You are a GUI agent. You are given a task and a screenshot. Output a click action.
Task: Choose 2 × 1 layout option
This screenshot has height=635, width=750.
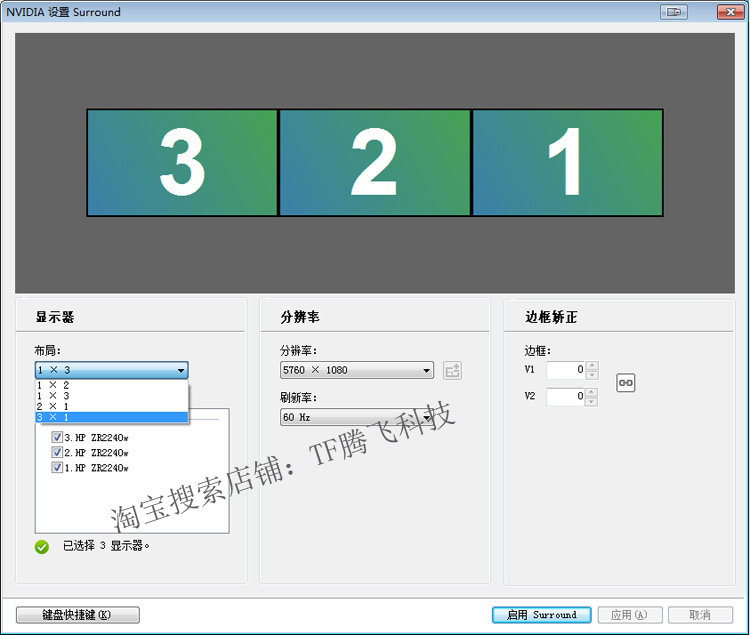[111, 406]
